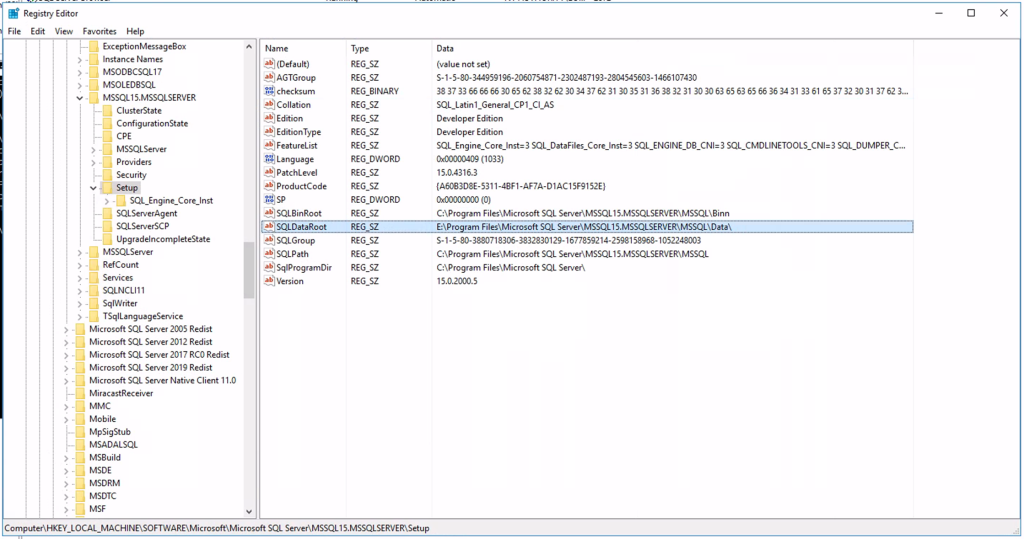Viewport: 1024px width, 539px height.
Task: Click the Version data 15.0.2000.5
Action: (x=456, y=281)
